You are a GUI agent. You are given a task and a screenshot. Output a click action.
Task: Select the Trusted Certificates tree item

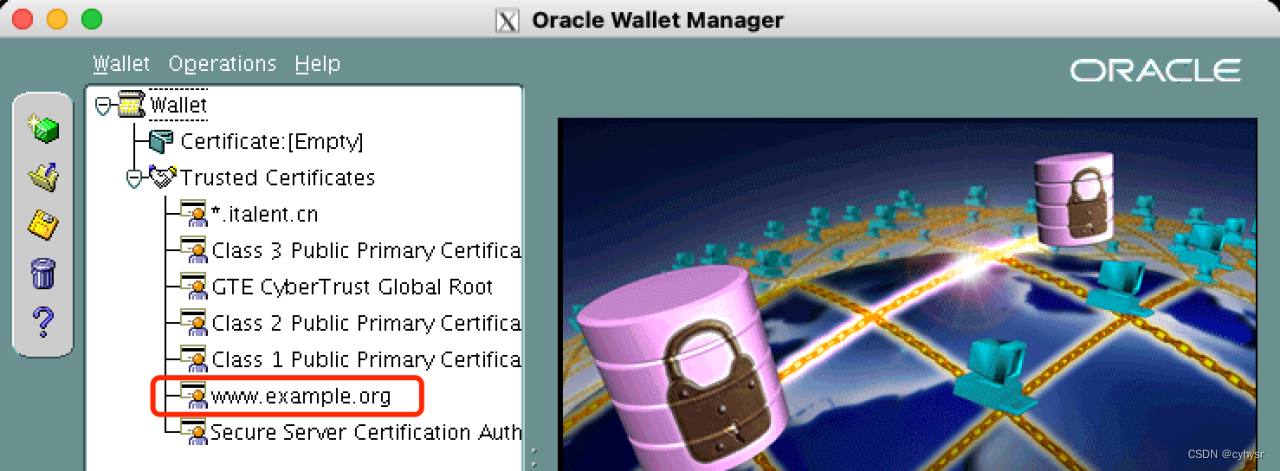coord(277,178)
